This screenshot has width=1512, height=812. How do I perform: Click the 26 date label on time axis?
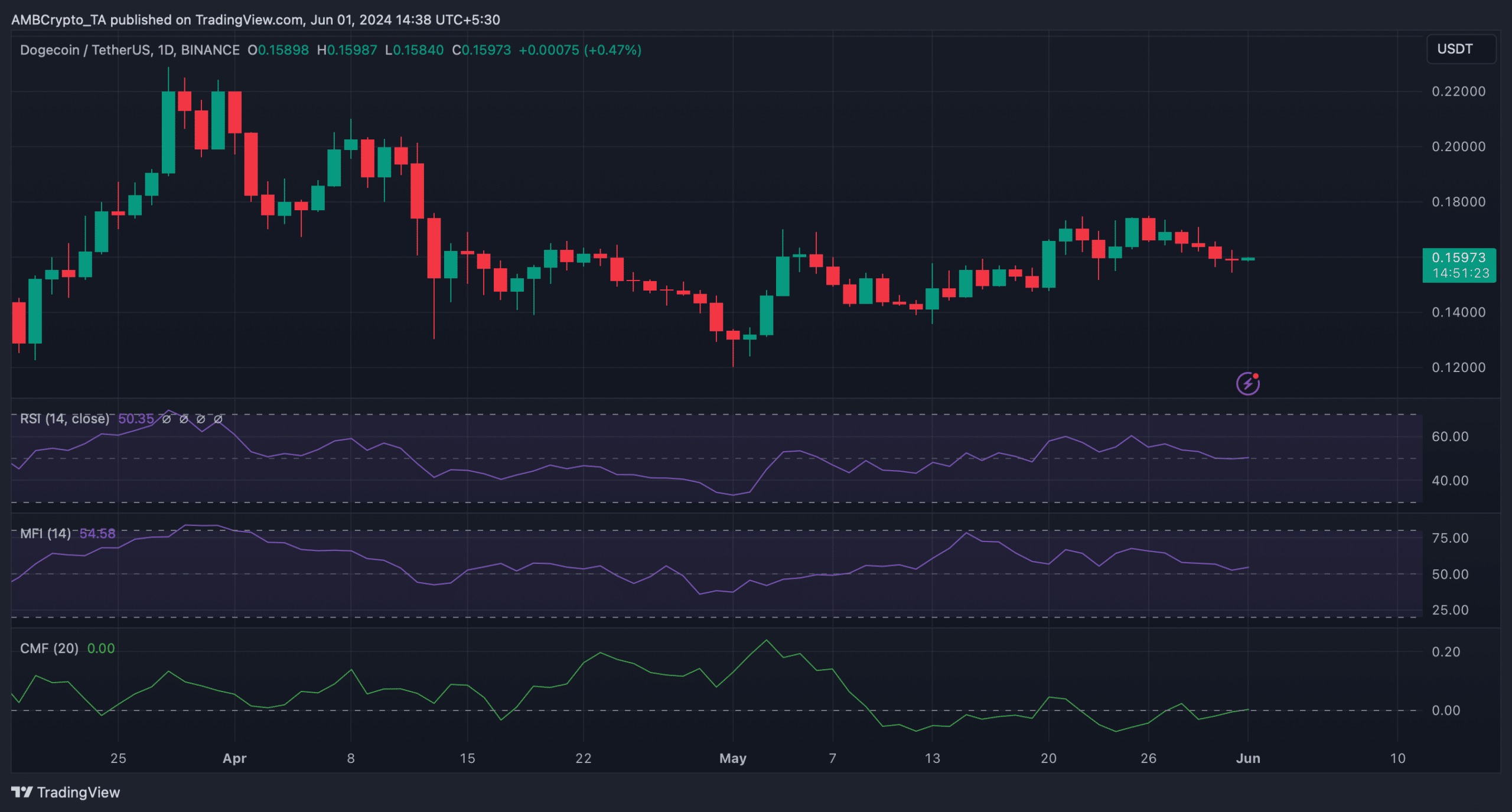[1148, 759]
